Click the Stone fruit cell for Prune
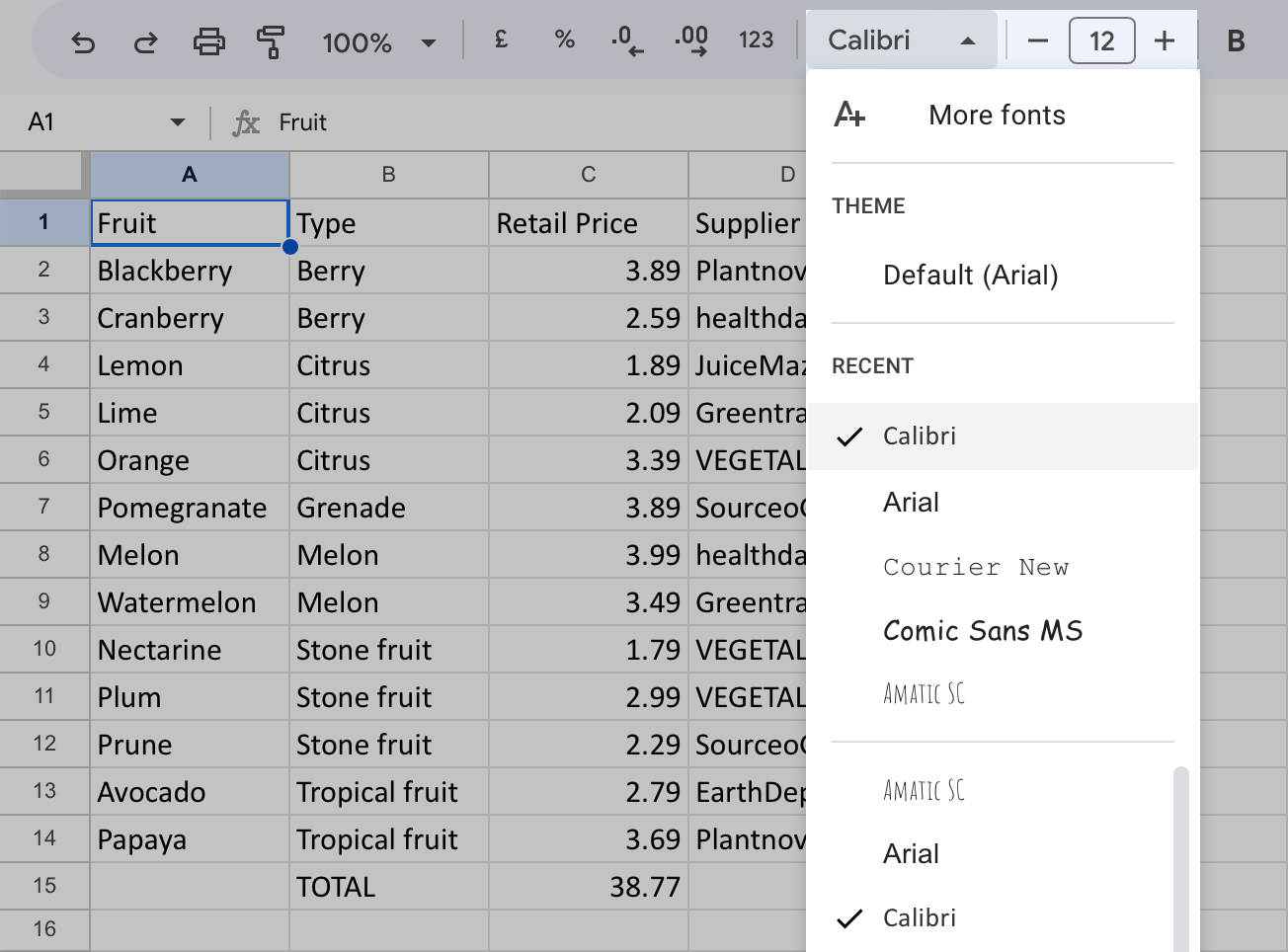 (389, 745)
